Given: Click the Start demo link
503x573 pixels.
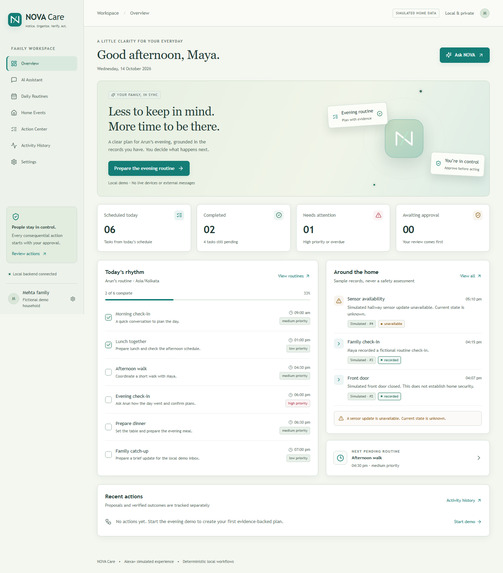Looking at the screenshot, I should pyautogui.click(x=468, y=521).
